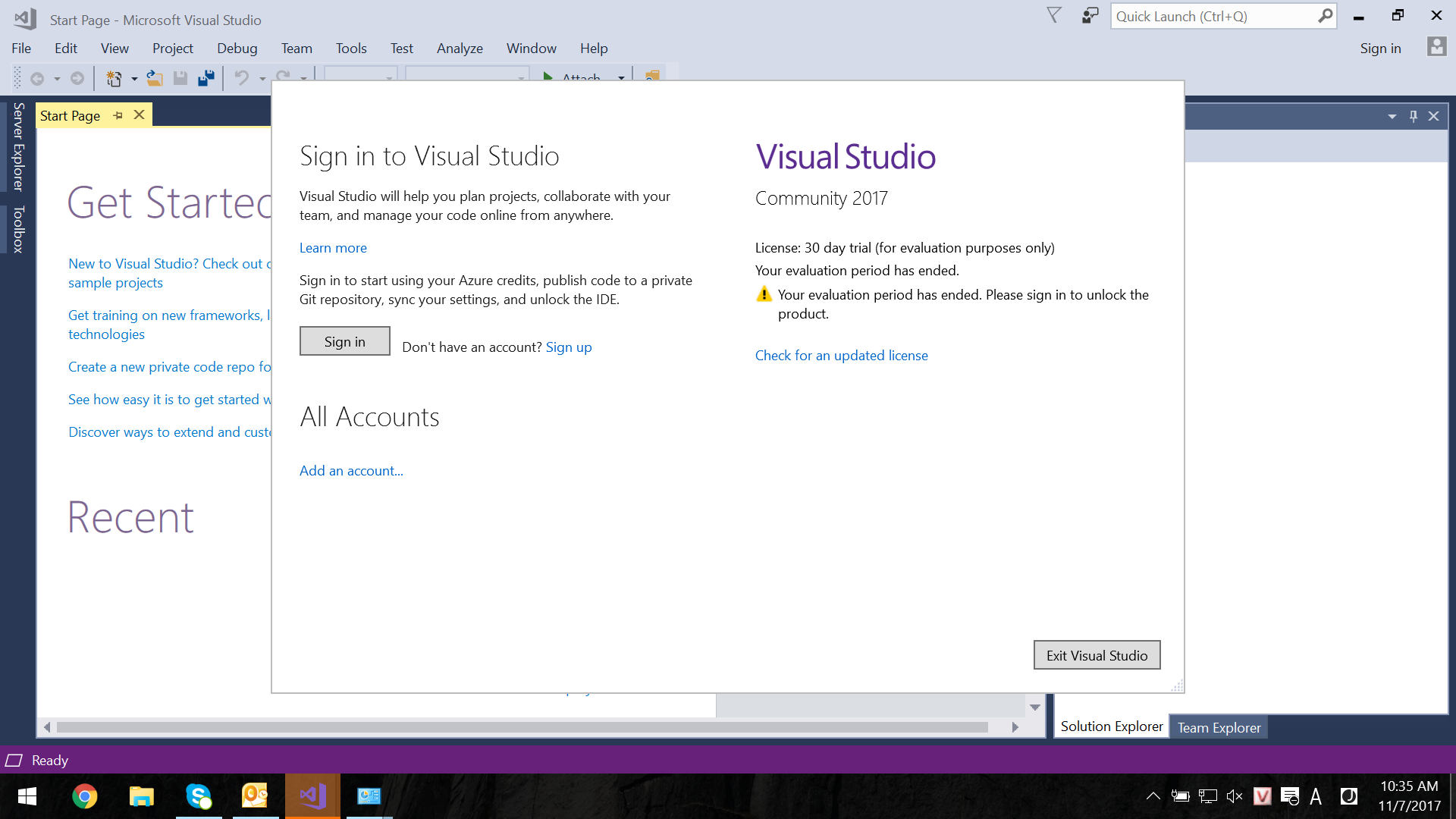Click the notifications flag icon
Image resolution: width=1456 pixels, height=819 pixels.
click(1054, 15)
